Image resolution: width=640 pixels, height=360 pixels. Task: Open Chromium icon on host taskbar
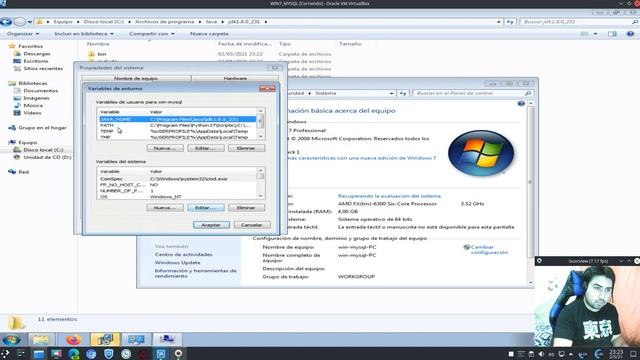(91, 354)
